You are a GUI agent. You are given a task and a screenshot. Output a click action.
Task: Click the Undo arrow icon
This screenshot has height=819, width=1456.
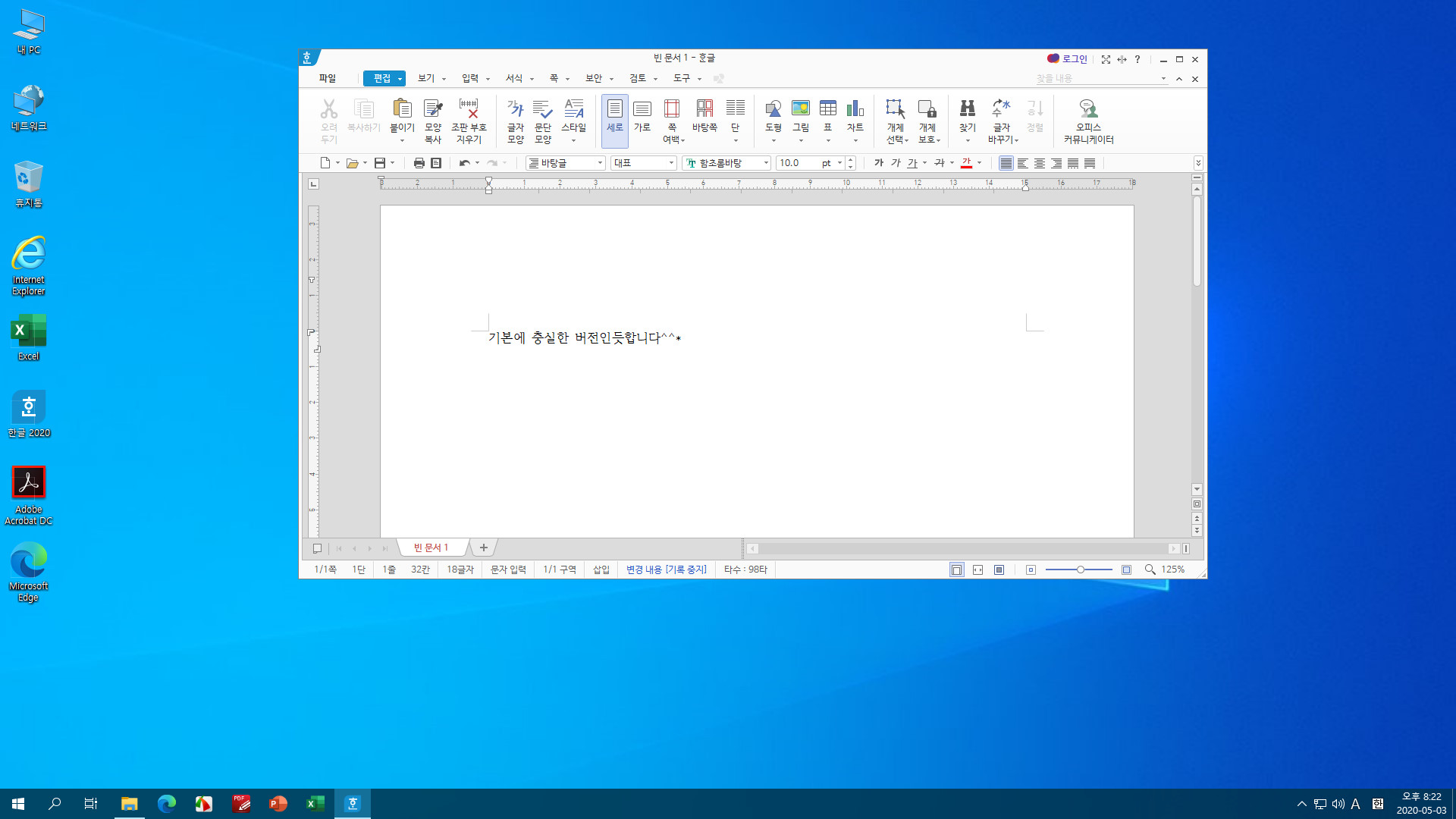(465, 163)
